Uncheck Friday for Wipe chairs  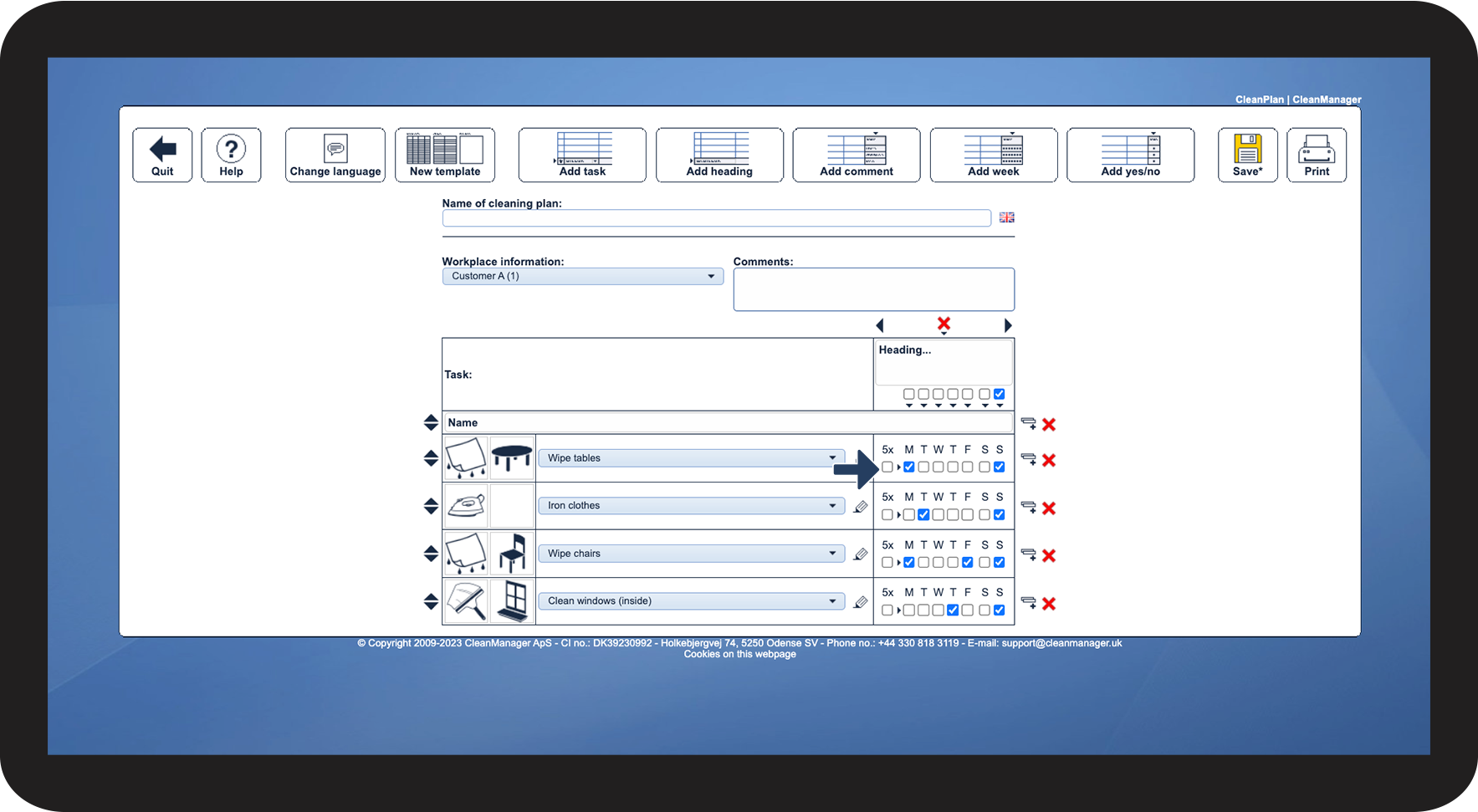968,563
